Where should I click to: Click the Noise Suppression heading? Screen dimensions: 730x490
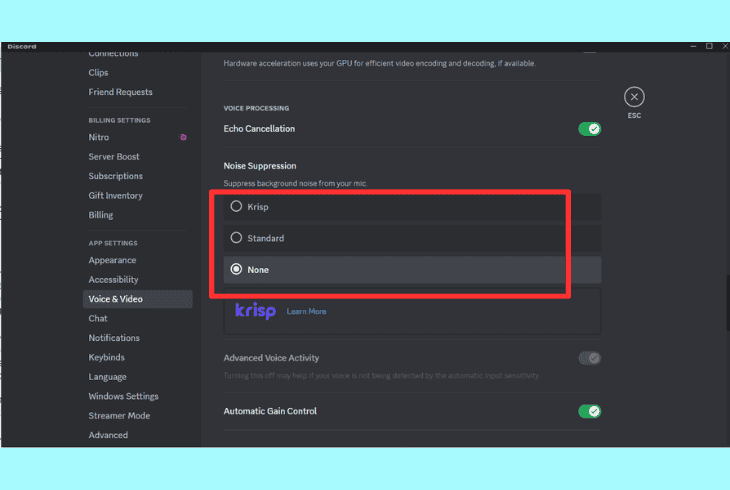[260, 166]
